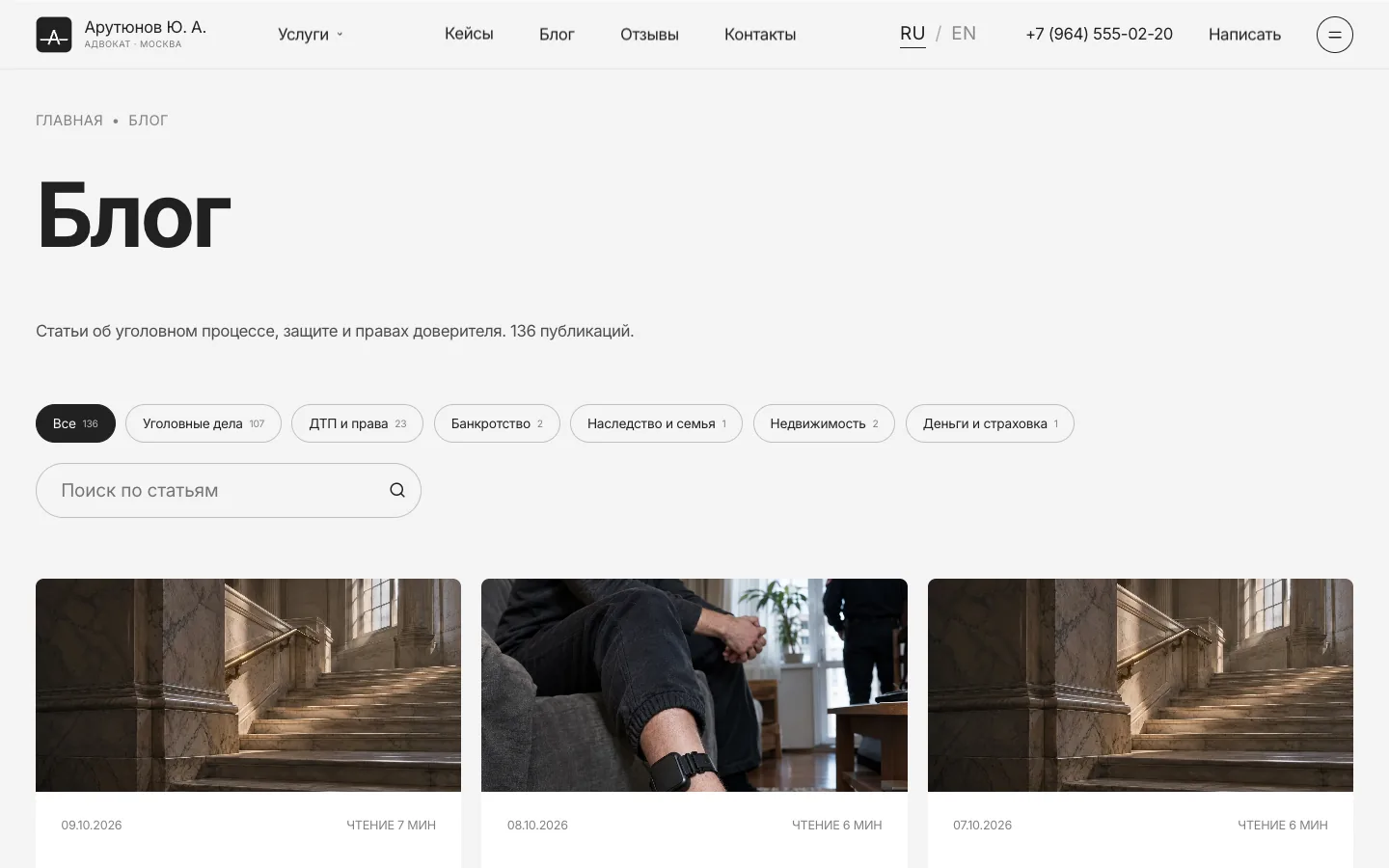Open the article thumbnail dated 07.10.2026
The image size is (1389, 868).
[x=1140, y=685]
